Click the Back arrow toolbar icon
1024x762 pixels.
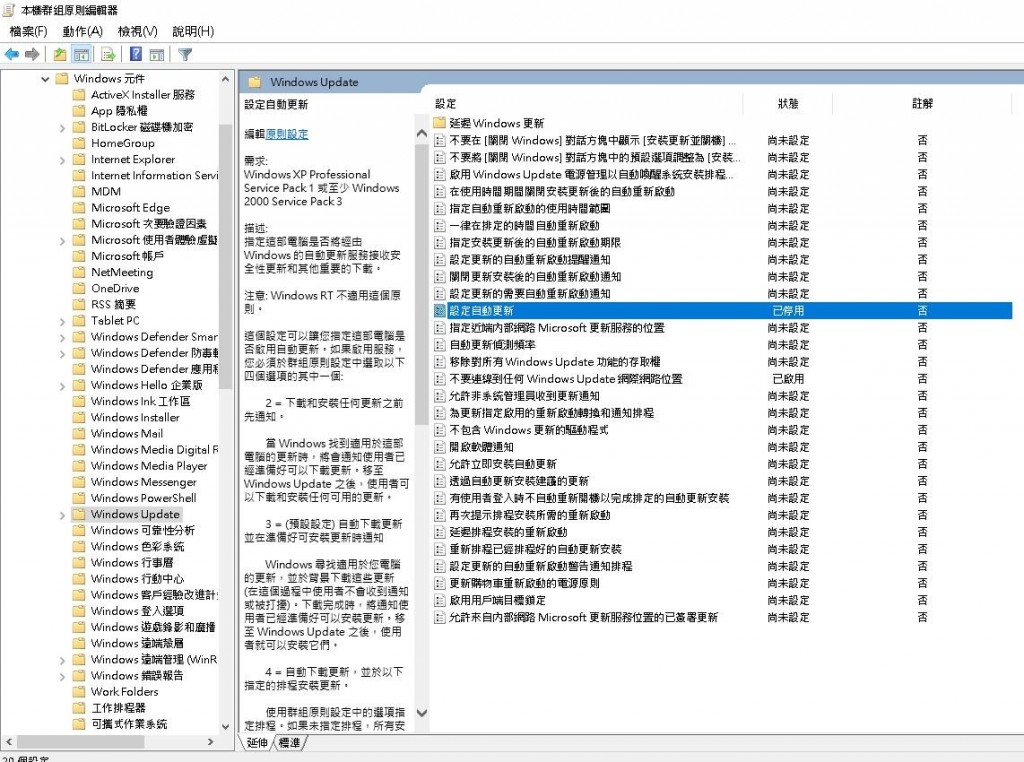tap(11, 54)
